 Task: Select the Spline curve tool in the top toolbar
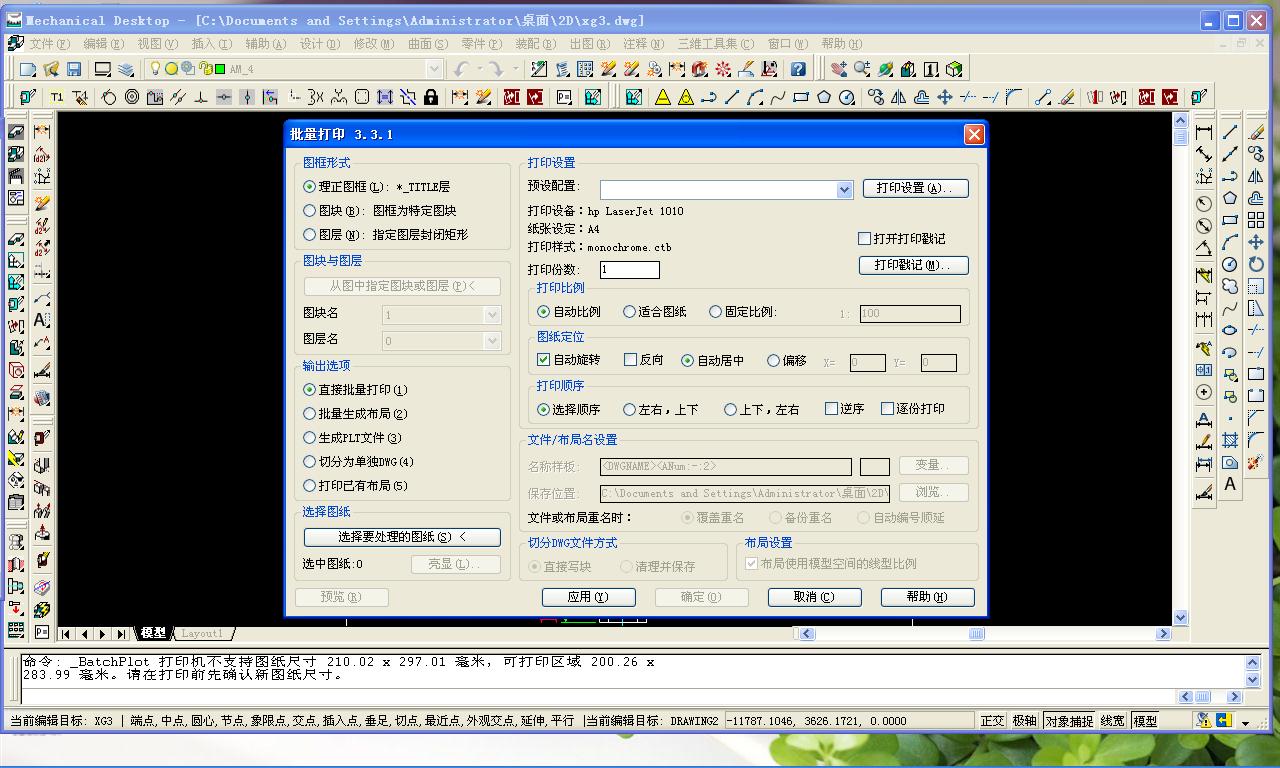778,97
